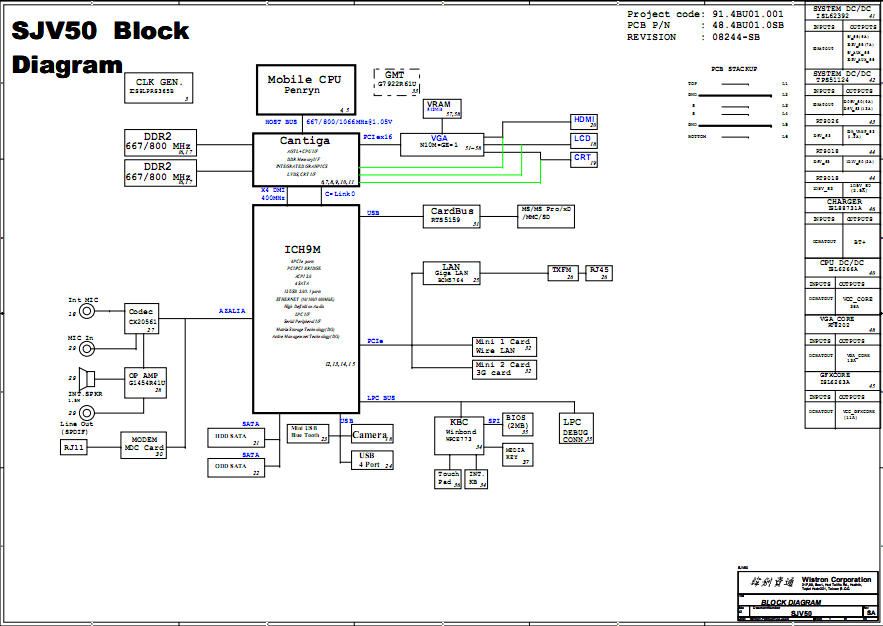
Task: Click the CHARGER table header
Action: pyautogui.click(x=842, y=205)
